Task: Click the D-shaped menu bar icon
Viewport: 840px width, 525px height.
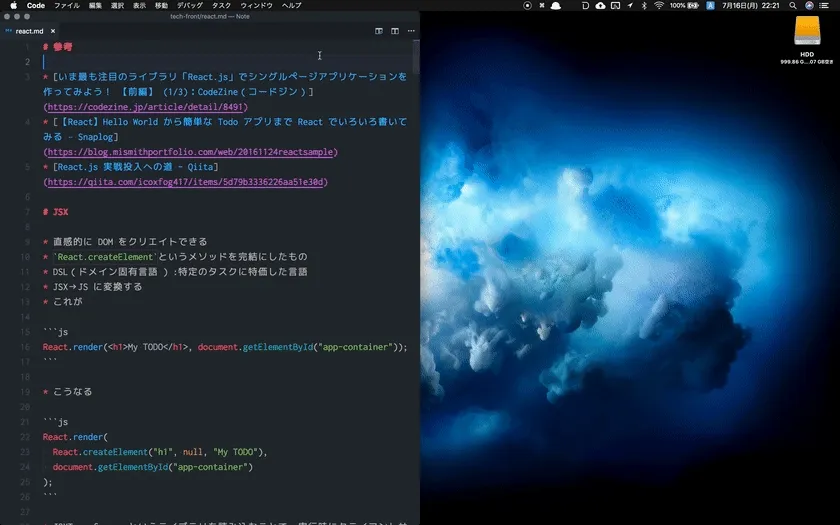Action: tap(586, 5)
